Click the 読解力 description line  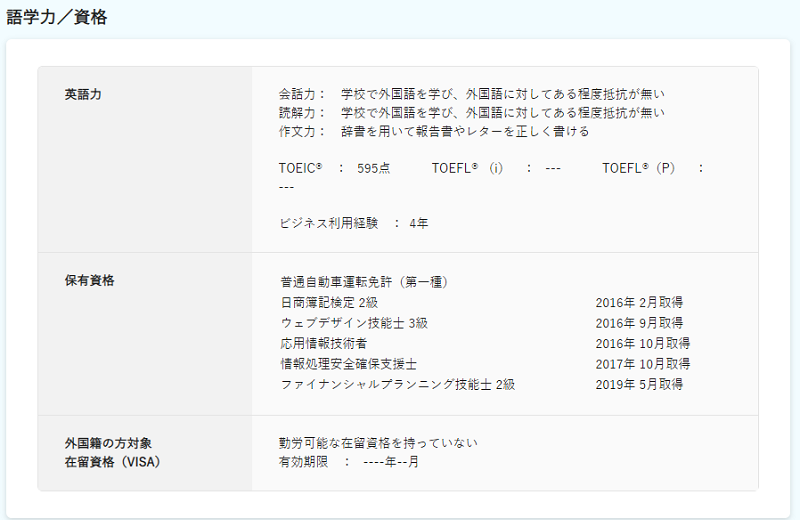pos(471,113)
